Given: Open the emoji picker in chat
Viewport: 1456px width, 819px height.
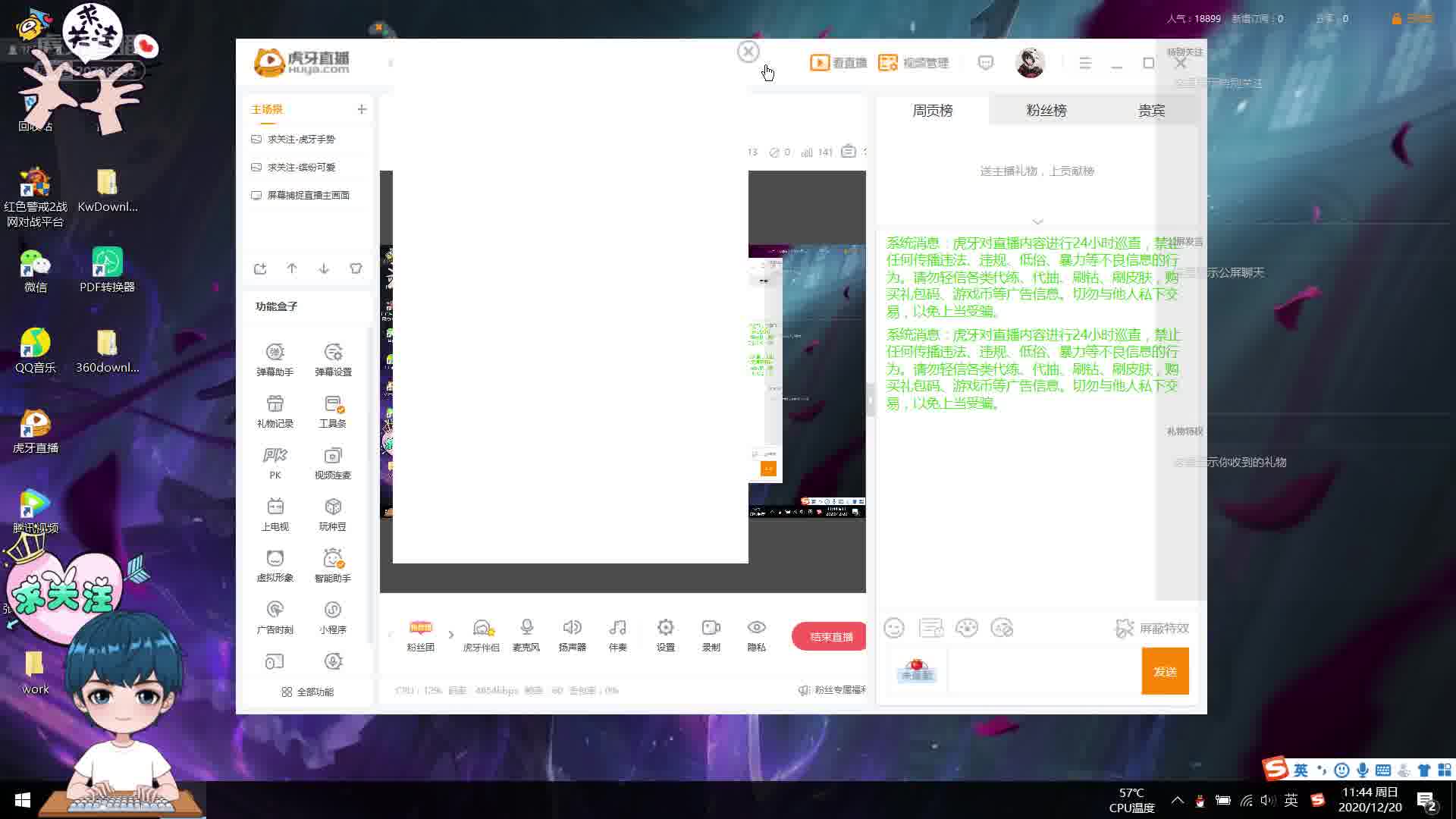Looking at the screenshot, I should tap(894, 628).
